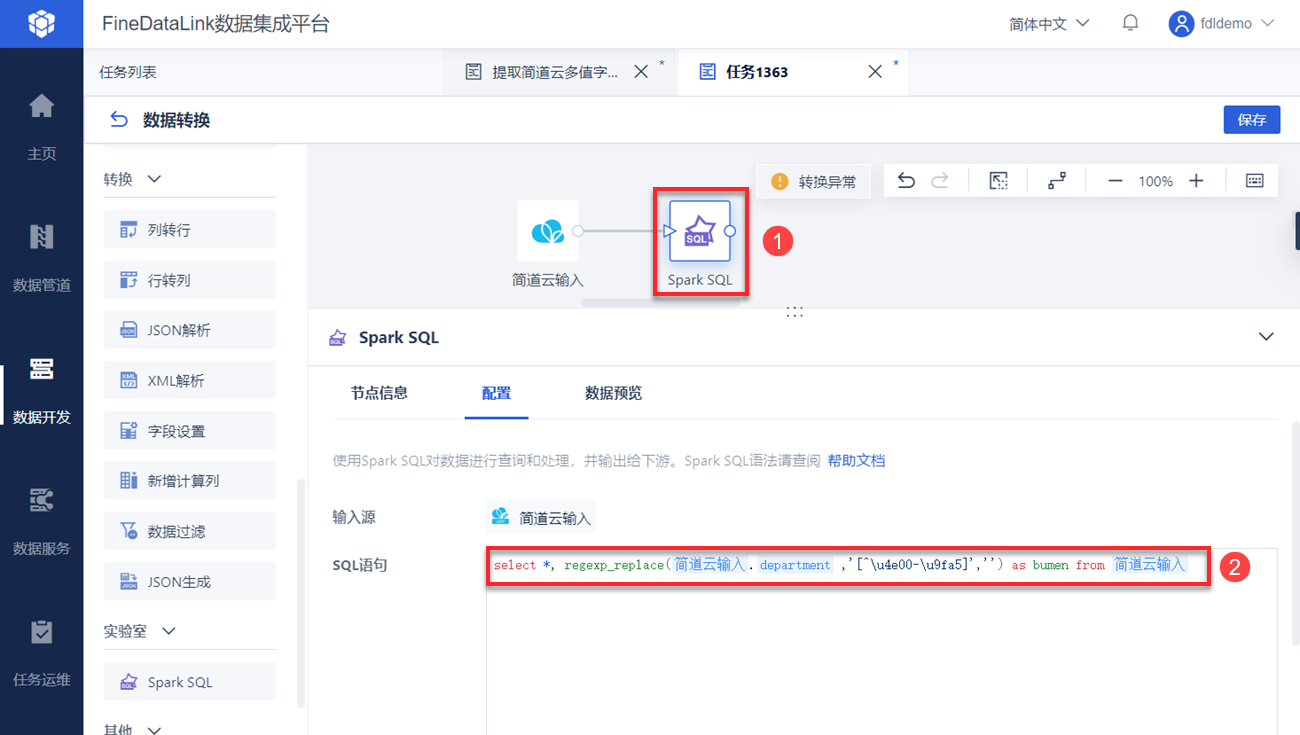Select the 简道云输入 node on canvas
The height and width of the screenshot is (735, 1300).
tap(548, 231)
